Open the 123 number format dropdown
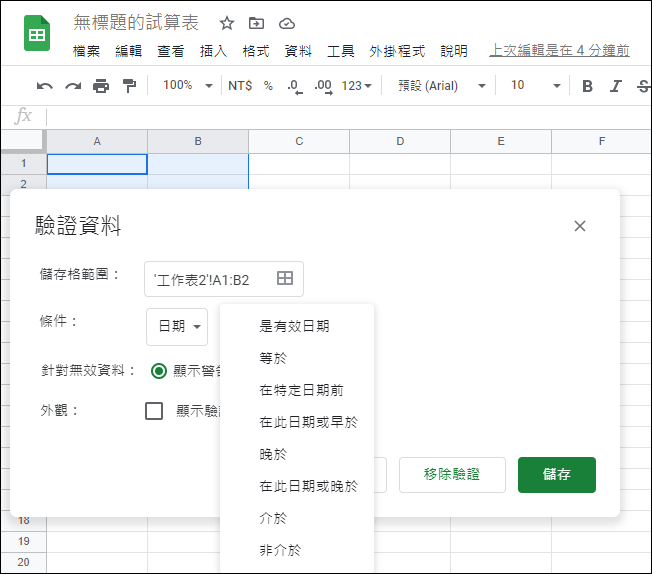This screenshot has width=652, height=574. [x=356, y=86]
